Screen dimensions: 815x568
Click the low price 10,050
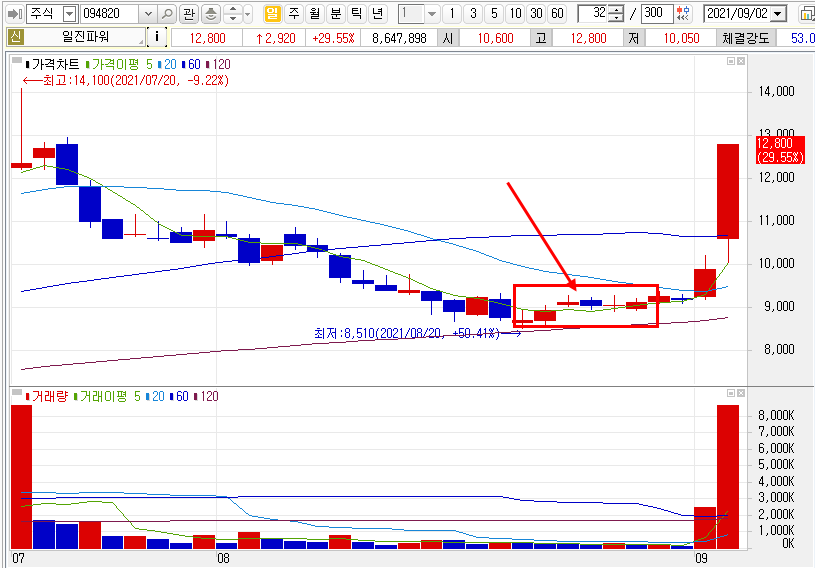point(681,38)
